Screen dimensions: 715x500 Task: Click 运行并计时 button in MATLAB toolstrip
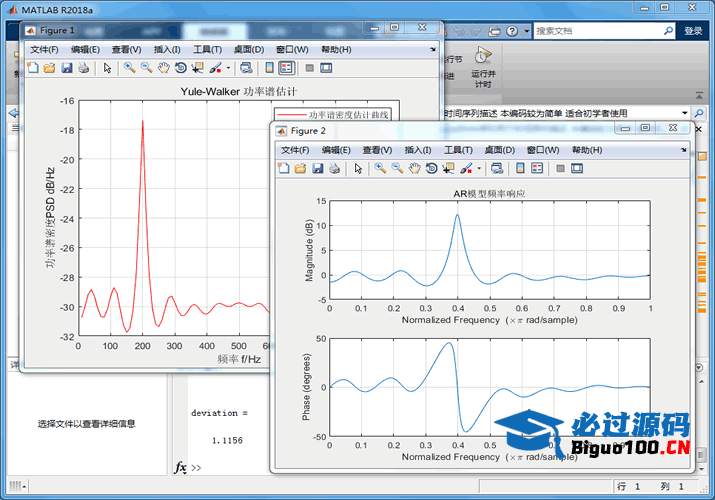(483, 68)
